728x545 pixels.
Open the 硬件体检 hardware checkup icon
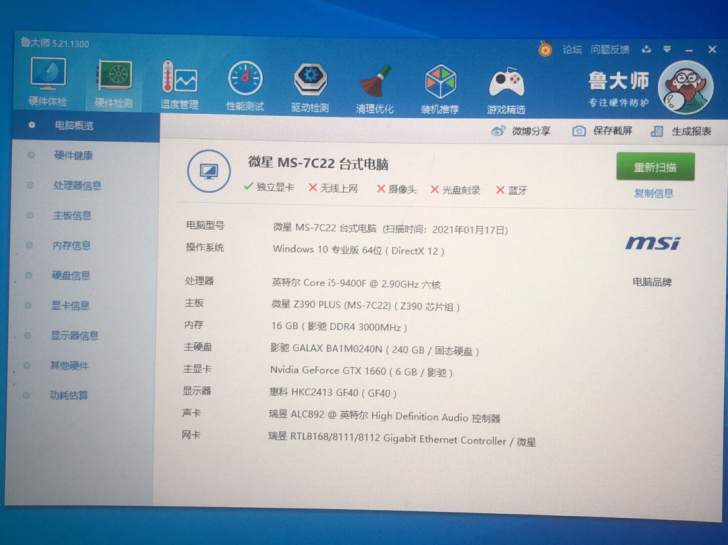(x=47, y=78)
